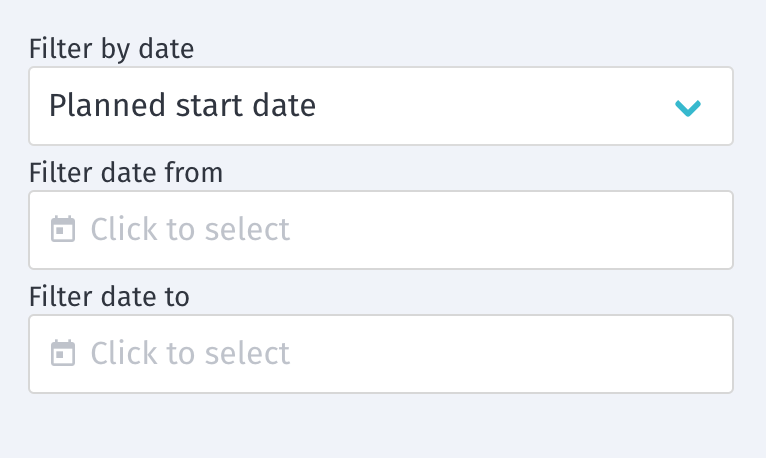The height and width of the screenshot is (458, 766).
Task: Click the word 'select' in the from-date field
Action: [x=247, y=230]
